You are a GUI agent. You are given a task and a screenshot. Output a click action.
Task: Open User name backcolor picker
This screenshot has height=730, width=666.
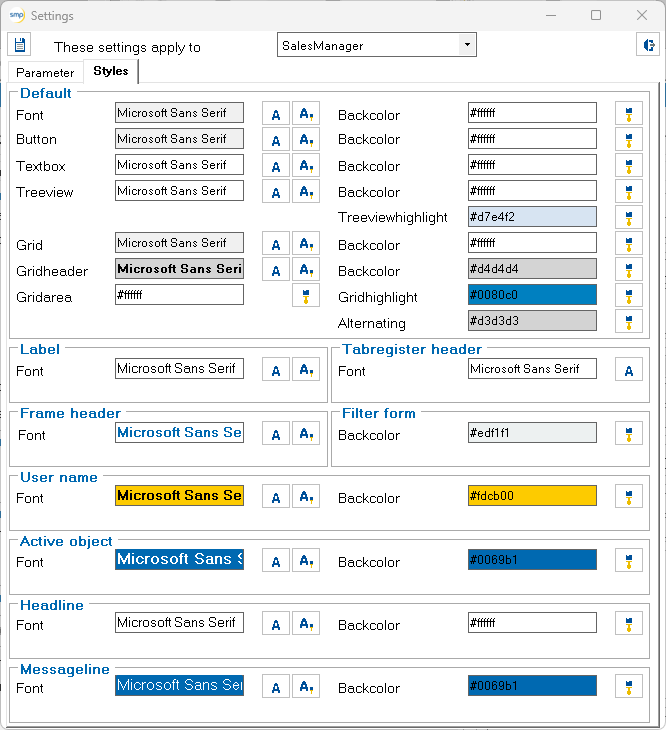click(x=629, y=496)
